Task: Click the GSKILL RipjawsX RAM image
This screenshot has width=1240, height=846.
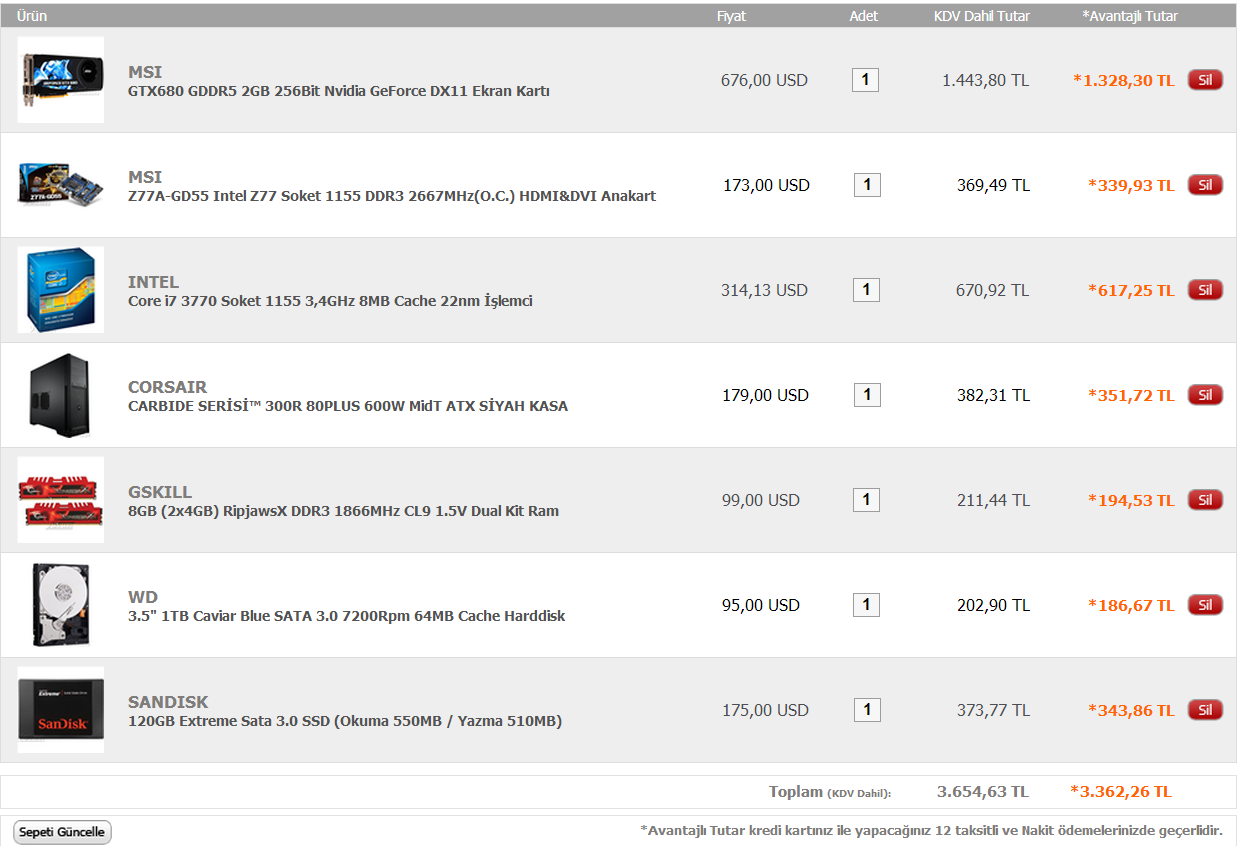Action: (x=61, y=500)
